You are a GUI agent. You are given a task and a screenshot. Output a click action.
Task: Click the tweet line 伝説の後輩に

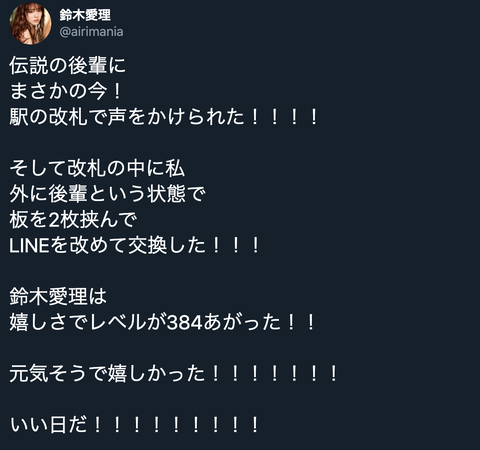(67, 65)
